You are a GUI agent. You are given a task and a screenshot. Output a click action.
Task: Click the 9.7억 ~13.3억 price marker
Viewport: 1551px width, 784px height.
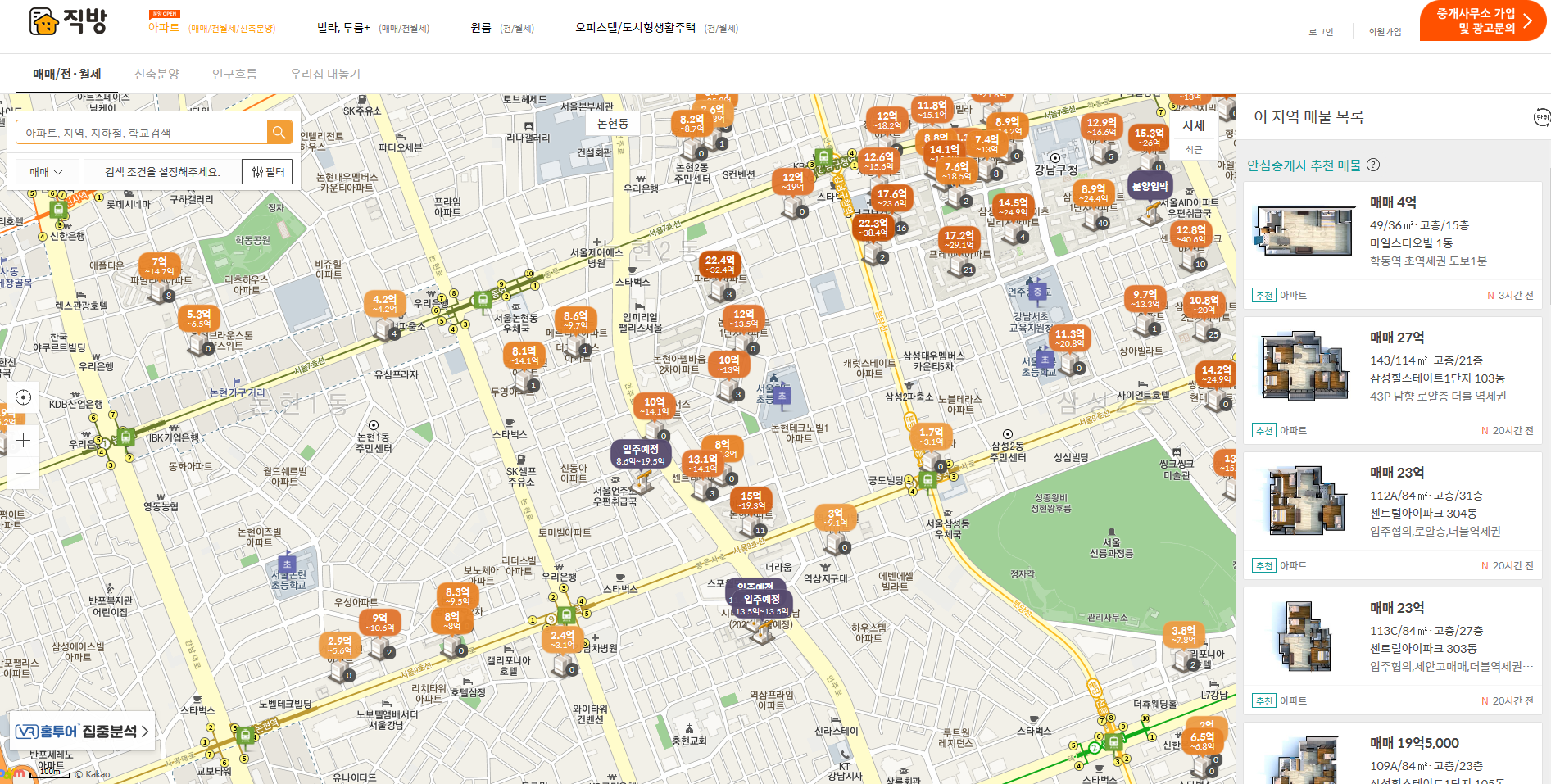(1145, 299)
